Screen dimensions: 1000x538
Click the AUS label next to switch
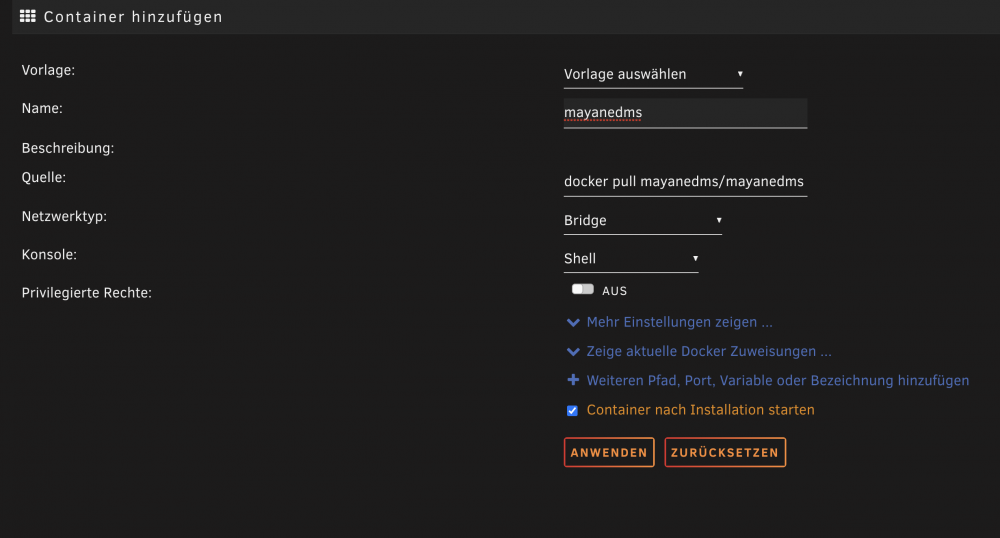pyautogui.click(x=614, y=291)
